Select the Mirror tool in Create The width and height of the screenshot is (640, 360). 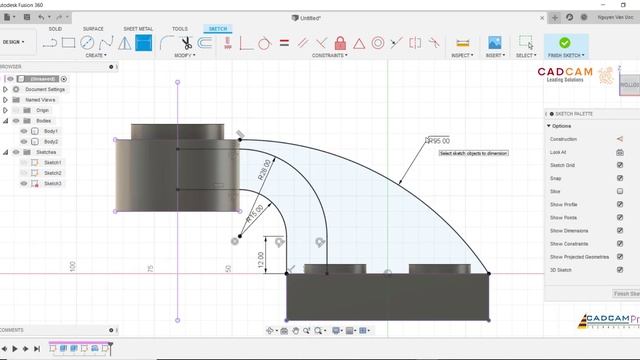point(124,42)
